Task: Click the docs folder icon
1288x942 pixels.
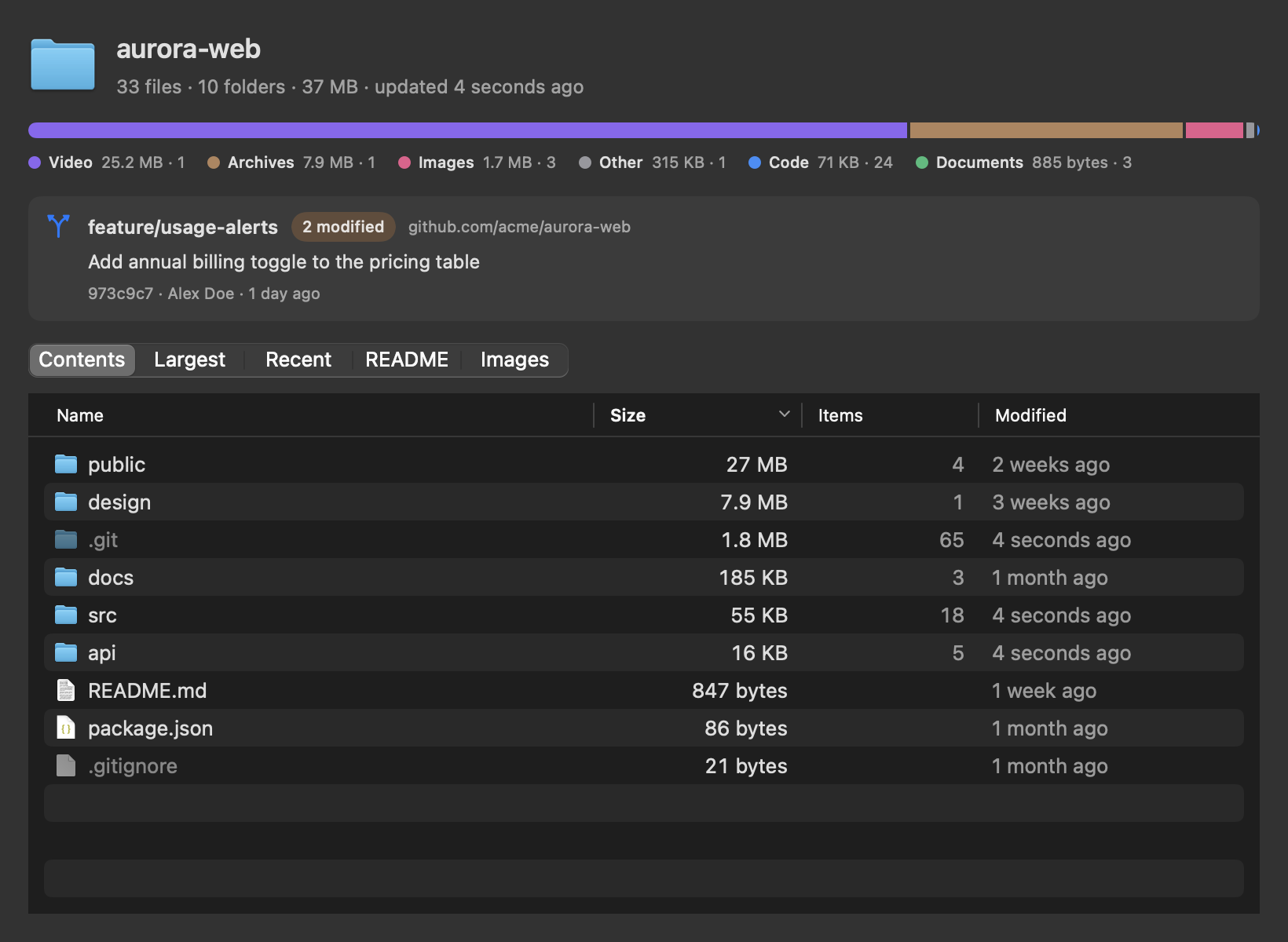Action: 66,577
